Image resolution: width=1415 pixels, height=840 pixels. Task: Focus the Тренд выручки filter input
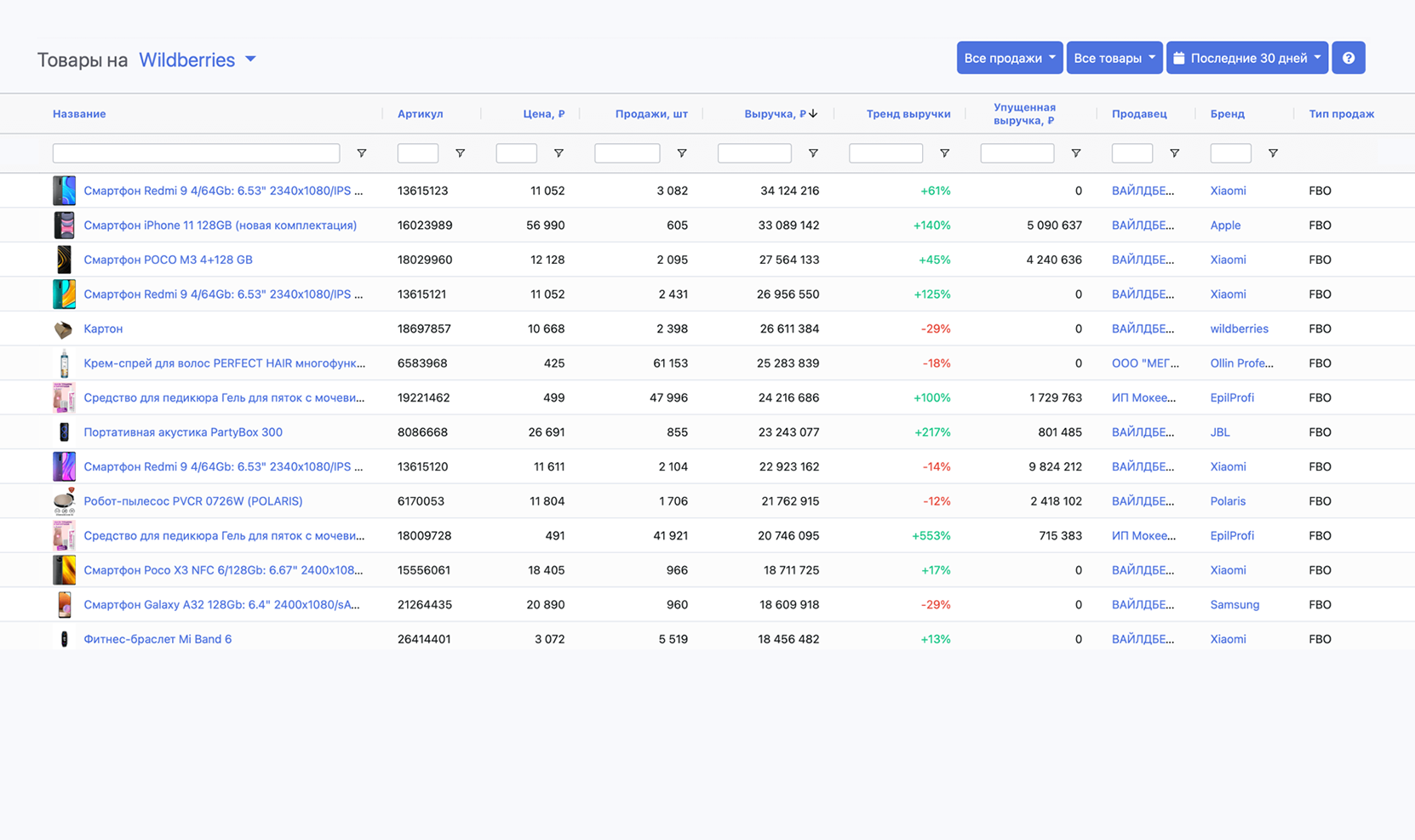(x=885, y=153)
